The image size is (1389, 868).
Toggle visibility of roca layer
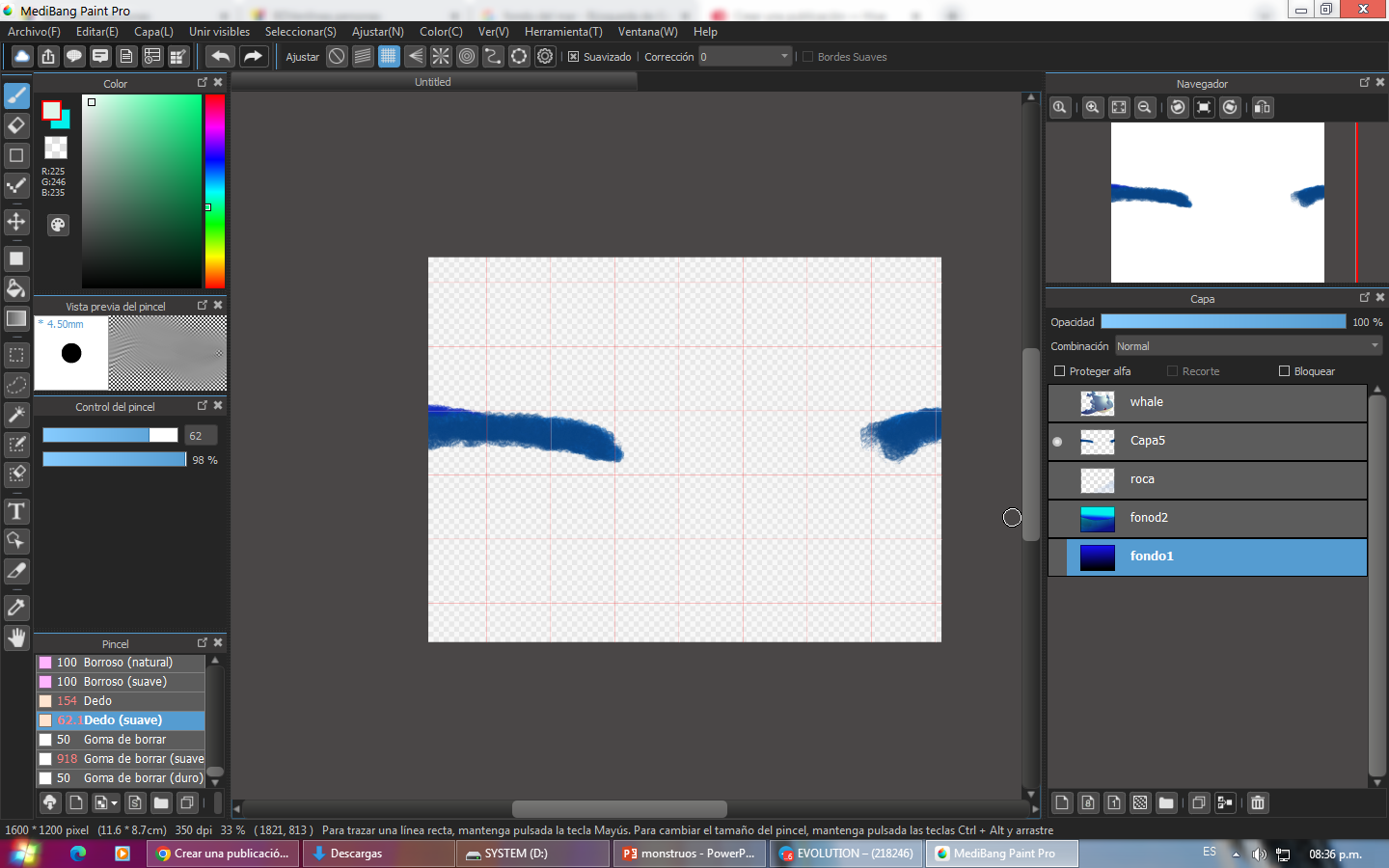coord(1057,480)
